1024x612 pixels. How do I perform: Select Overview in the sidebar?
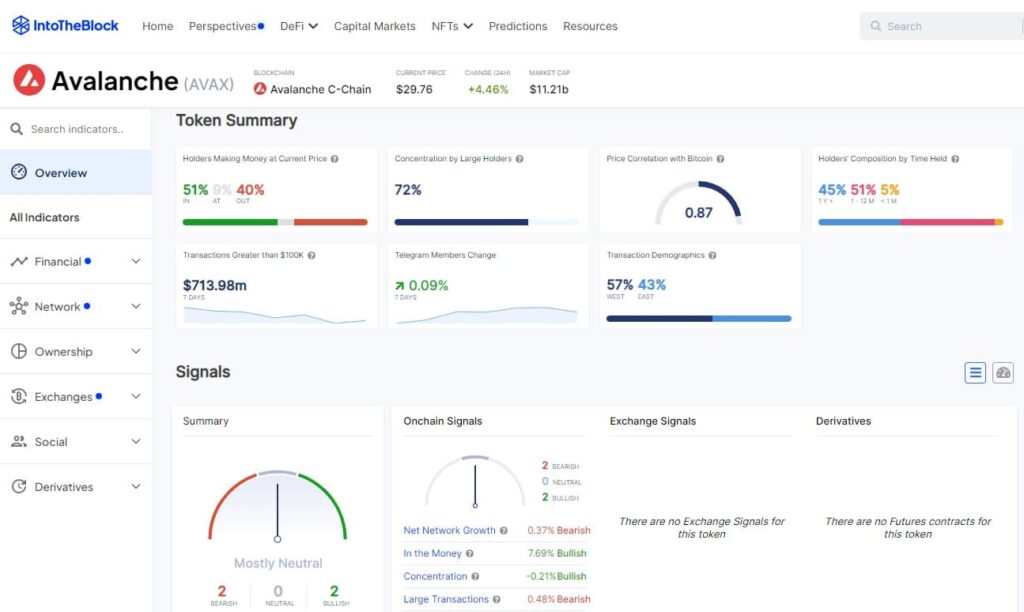[76, 172]
